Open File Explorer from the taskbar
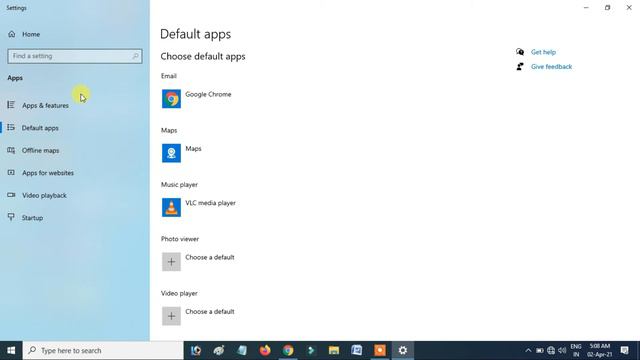 pos(334,350)
